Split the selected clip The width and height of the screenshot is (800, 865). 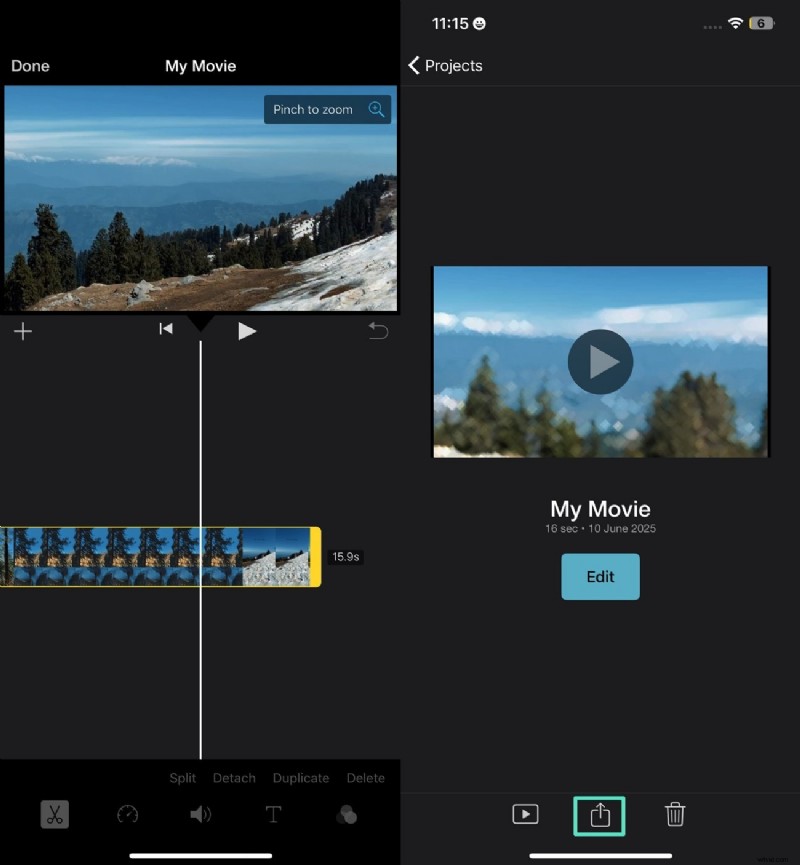[x=182, y=778]
